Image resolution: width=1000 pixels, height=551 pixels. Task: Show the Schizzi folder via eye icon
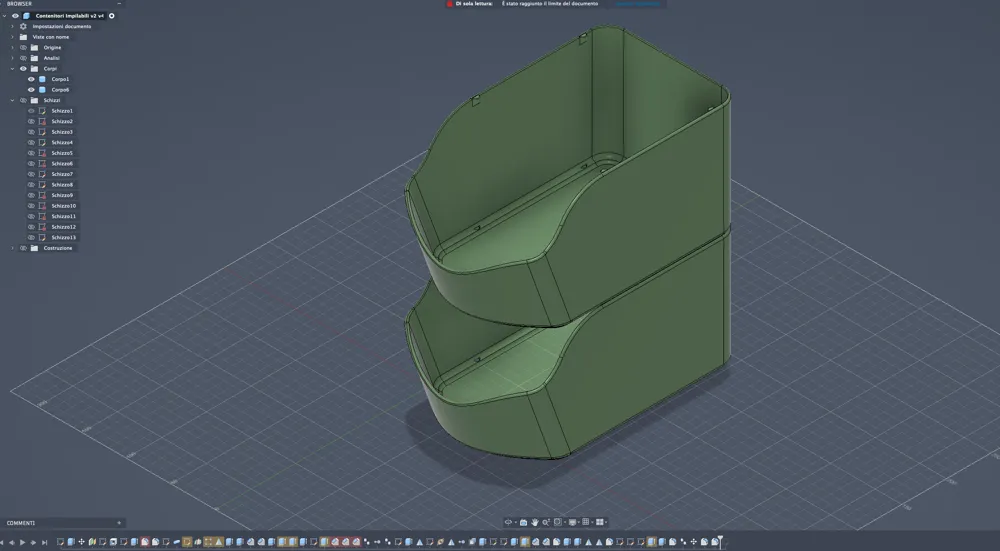(x=24, y=100)
